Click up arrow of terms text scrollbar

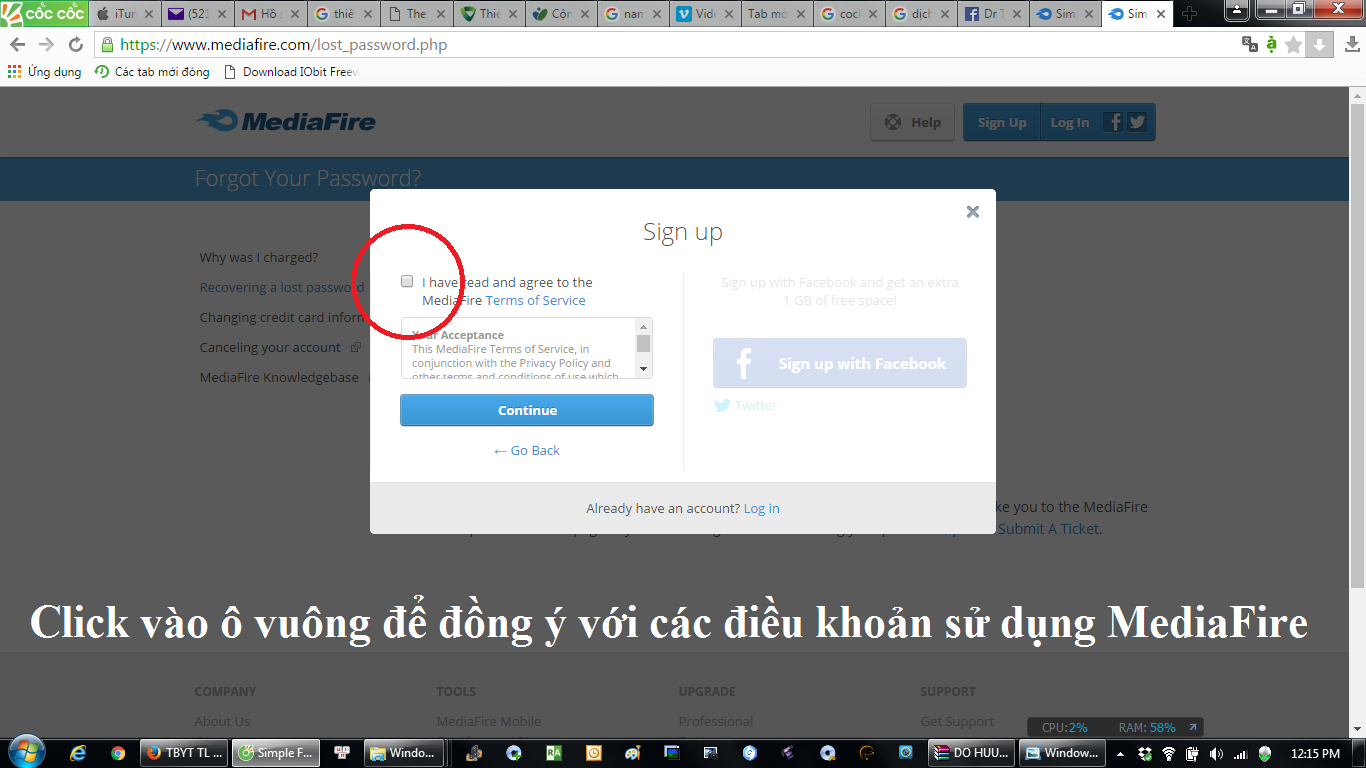(644, 327)
